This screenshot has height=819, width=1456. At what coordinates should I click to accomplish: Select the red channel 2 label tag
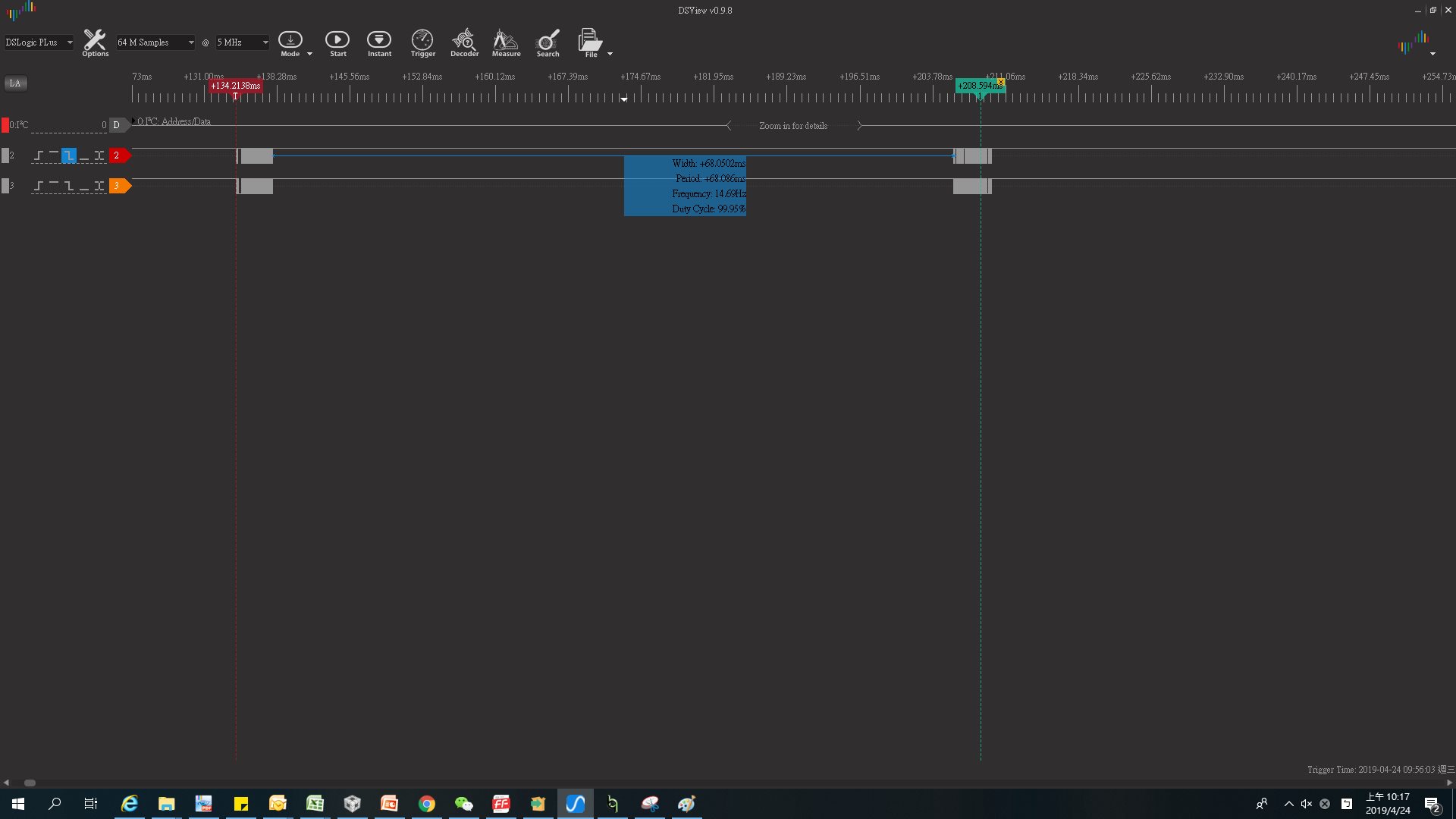point(119,155)
